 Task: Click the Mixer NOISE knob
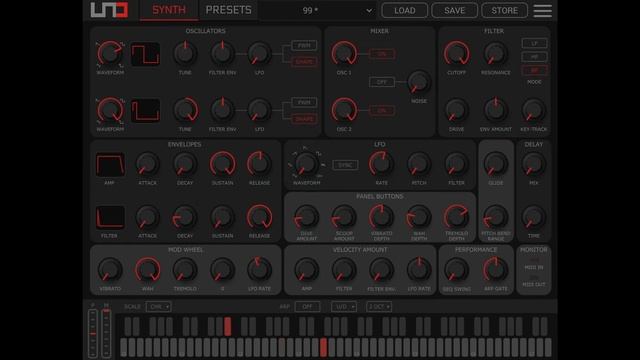tap(419, 82)
